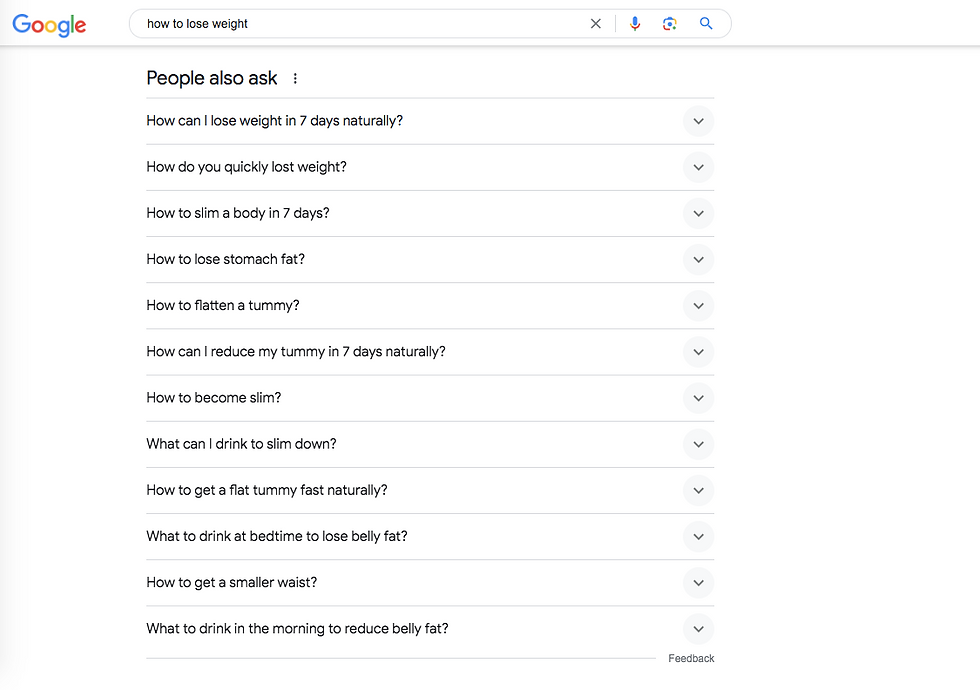Open question 'How can I reduce my tummy in 7 days naturally?'
Screen dimensions: 980x690
[x=296, y=352]
